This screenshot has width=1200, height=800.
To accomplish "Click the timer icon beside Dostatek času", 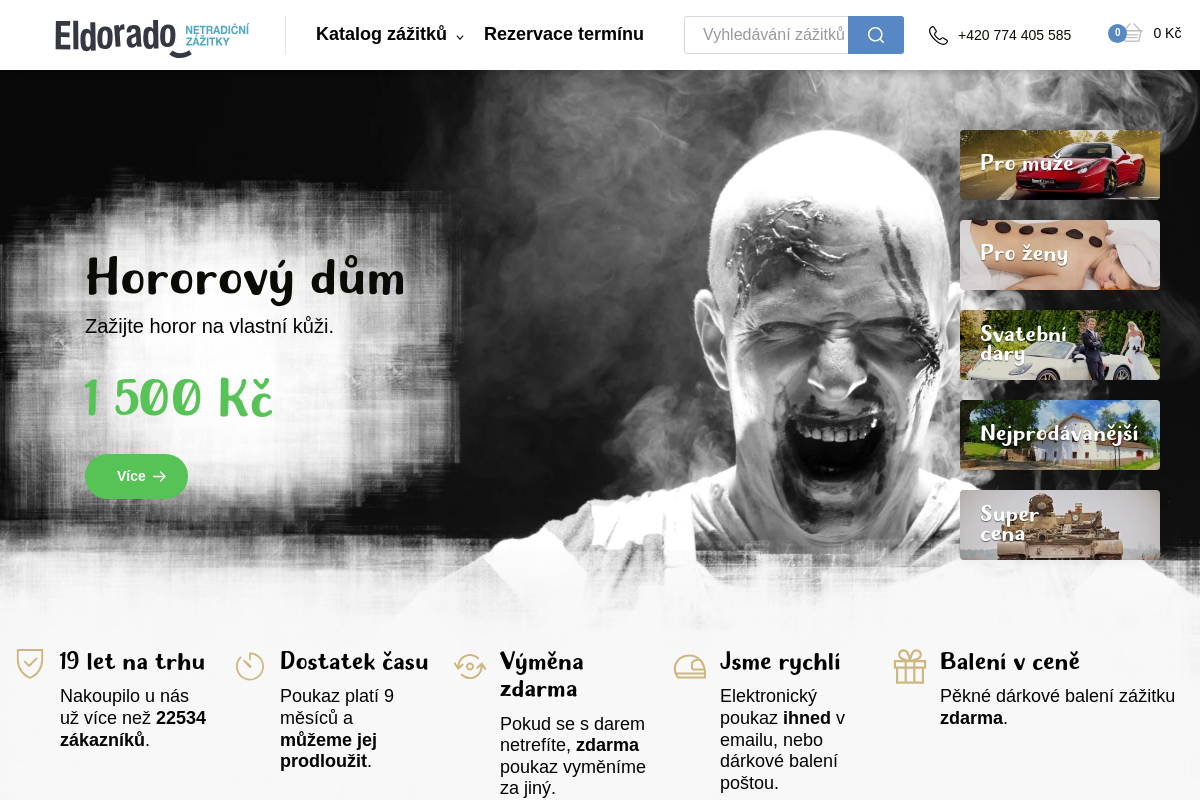I will 250,666.
